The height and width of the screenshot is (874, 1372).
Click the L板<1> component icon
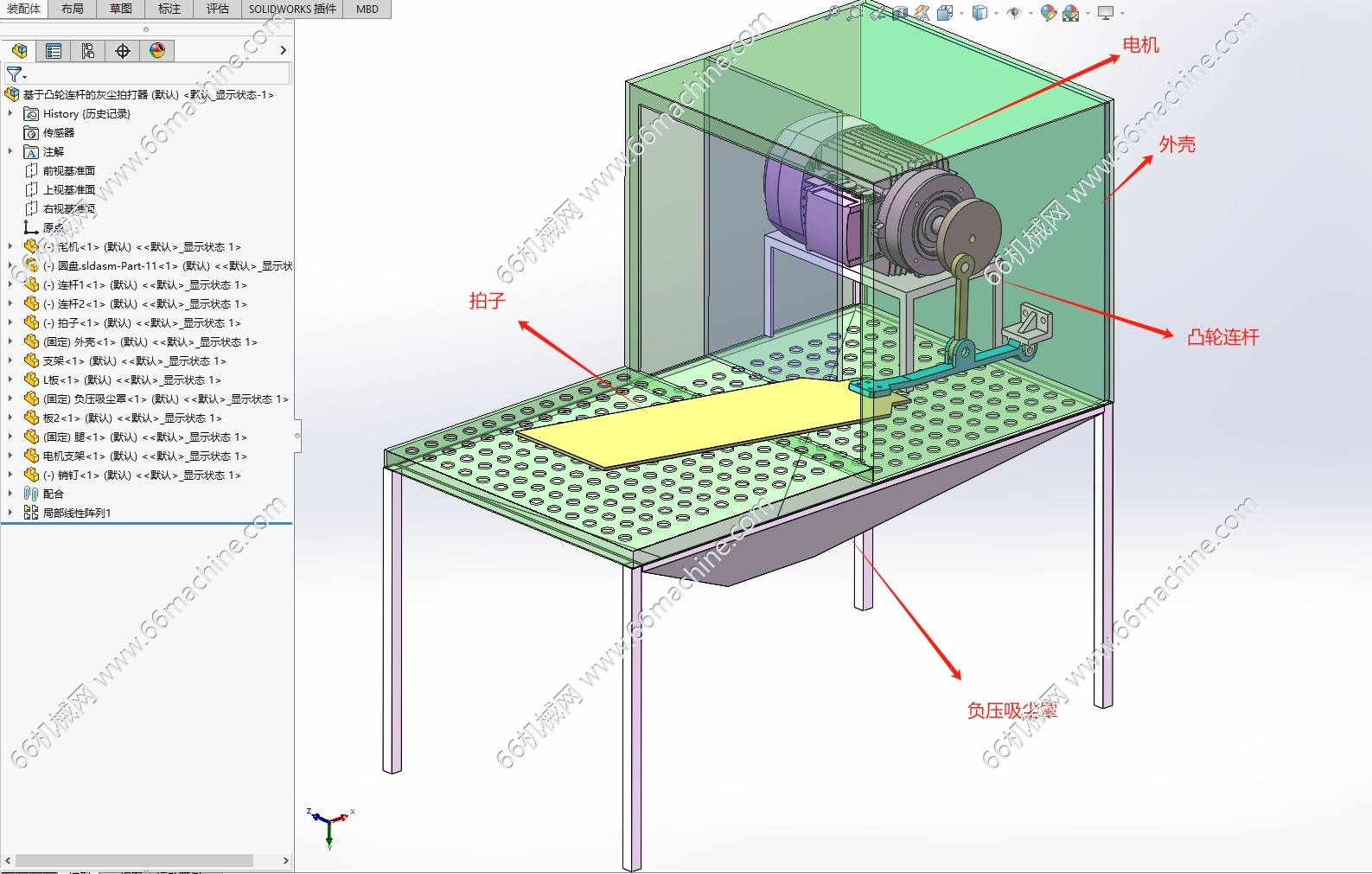(x=31, y=380)
